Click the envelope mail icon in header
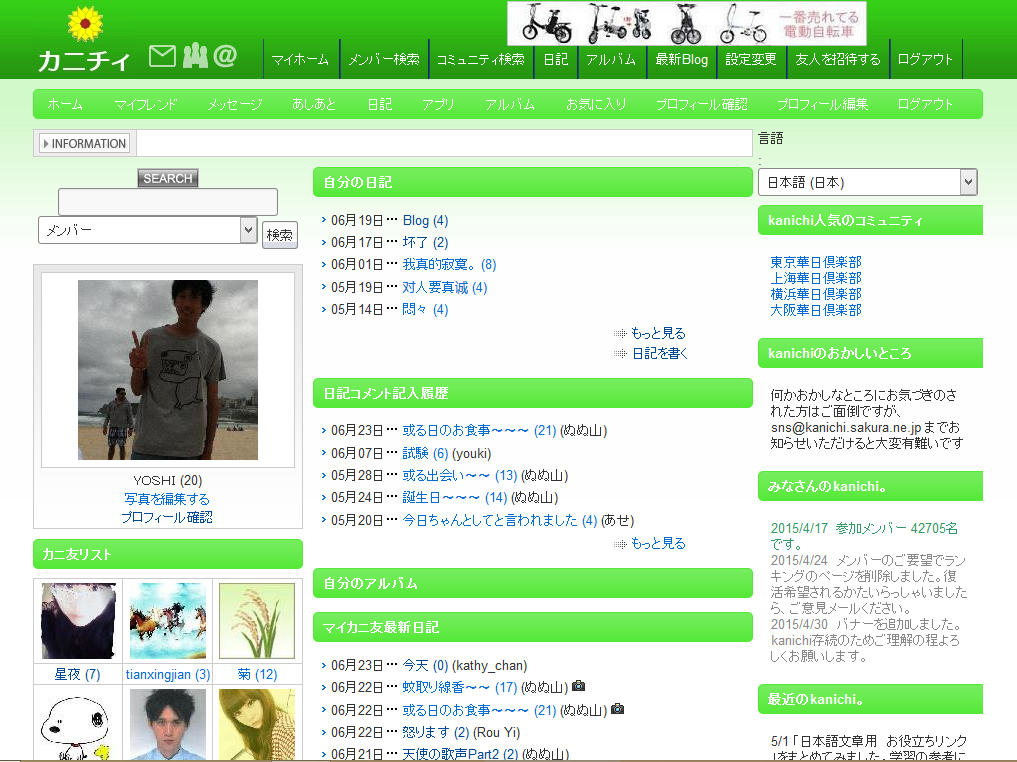1017x762 pixels. point(162,56)
